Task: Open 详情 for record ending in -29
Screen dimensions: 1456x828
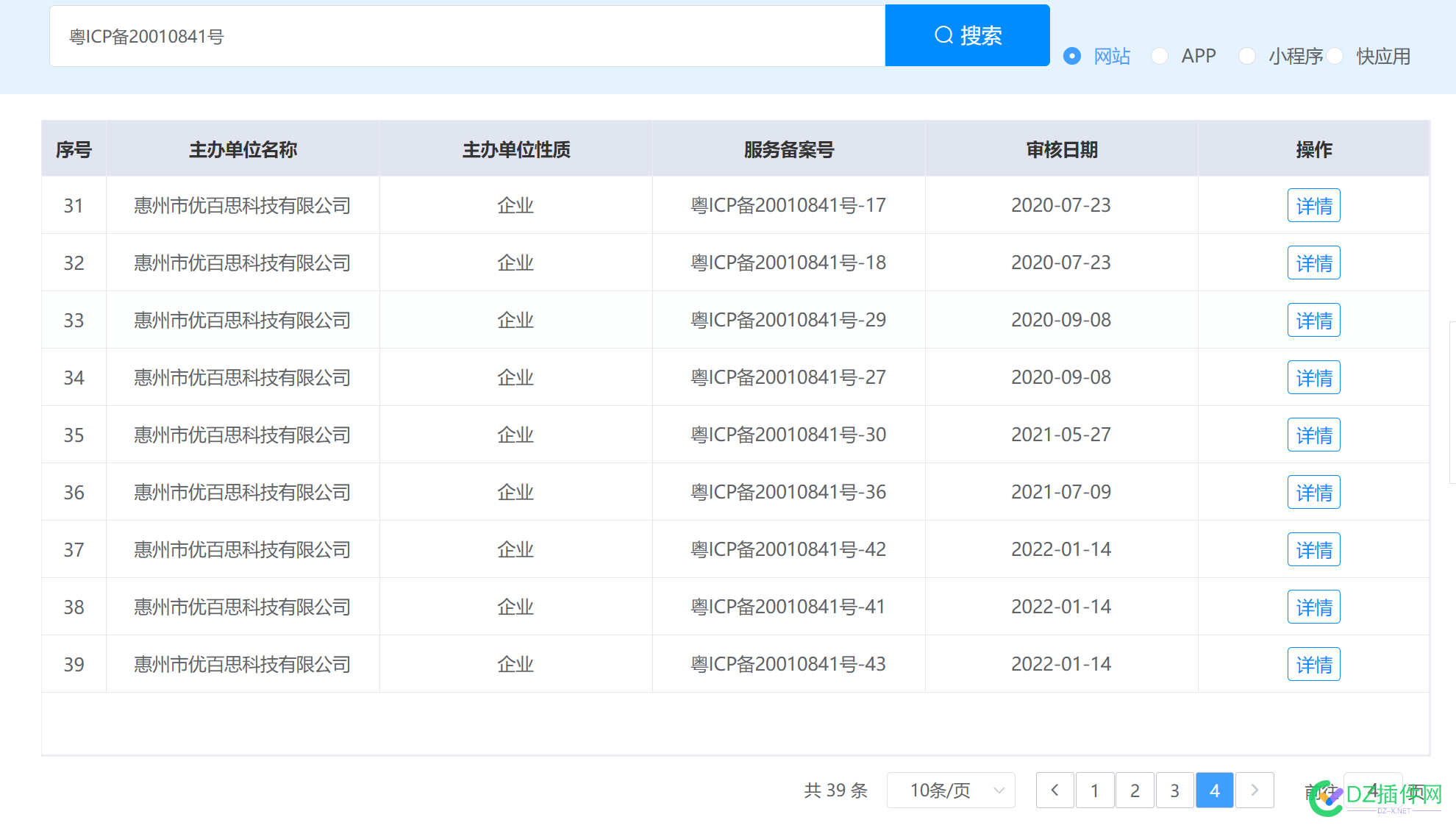Action: (x=1313, y=320)
